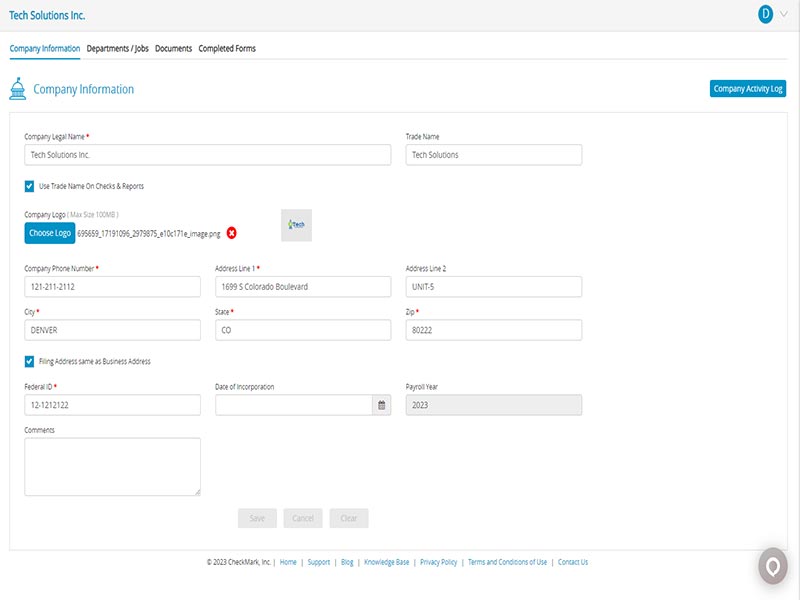800x600 pixels.
Task: Click the Save button
Action: (x=257, y=518)
